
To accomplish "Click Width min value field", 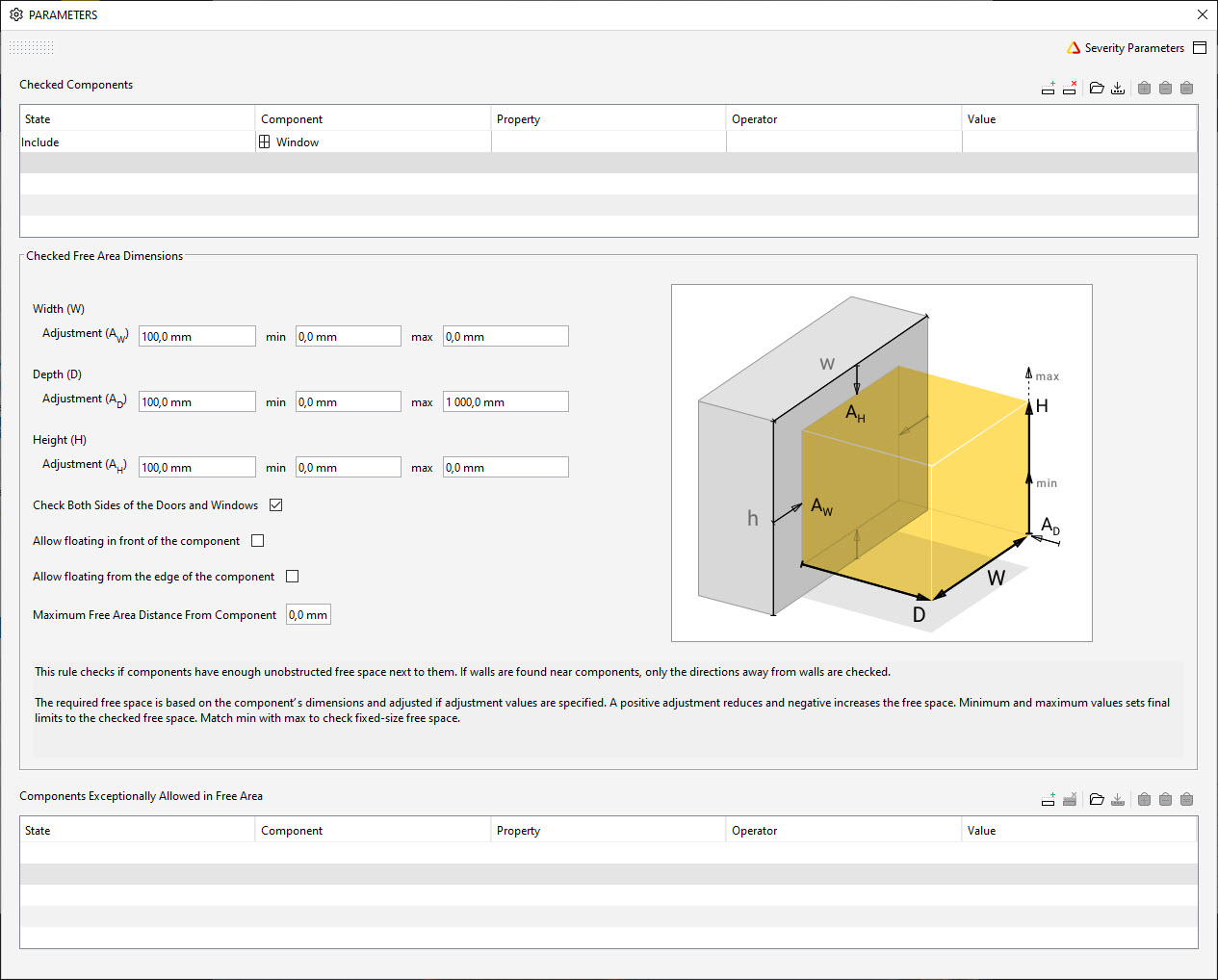I will pos(349,336).
